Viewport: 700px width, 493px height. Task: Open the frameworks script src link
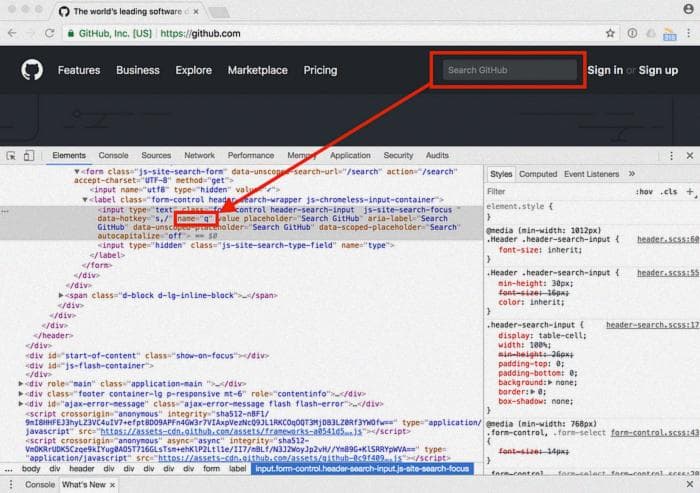231,431
